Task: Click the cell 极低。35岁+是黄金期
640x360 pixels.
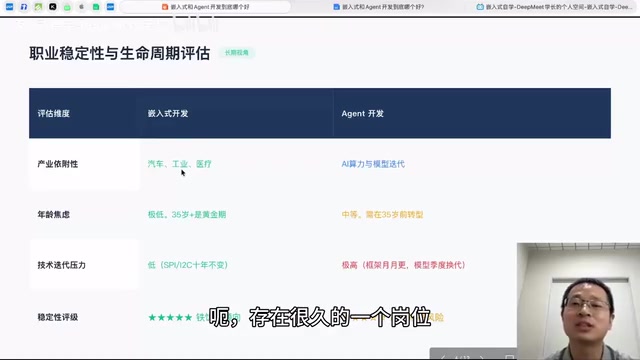Action: 187,215
